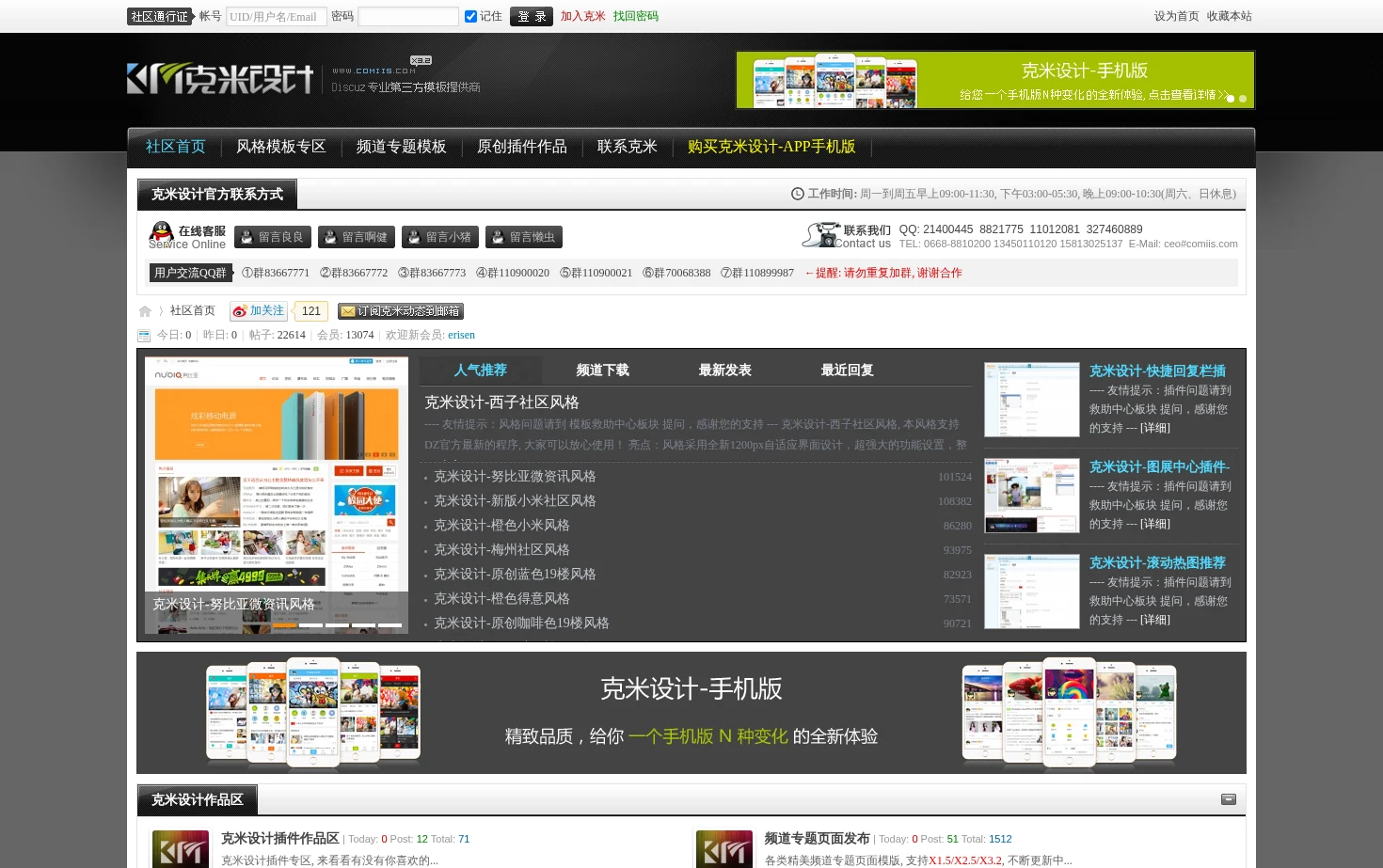
Task: Click 留言啊健 contact button
Action: coord(357,237)
